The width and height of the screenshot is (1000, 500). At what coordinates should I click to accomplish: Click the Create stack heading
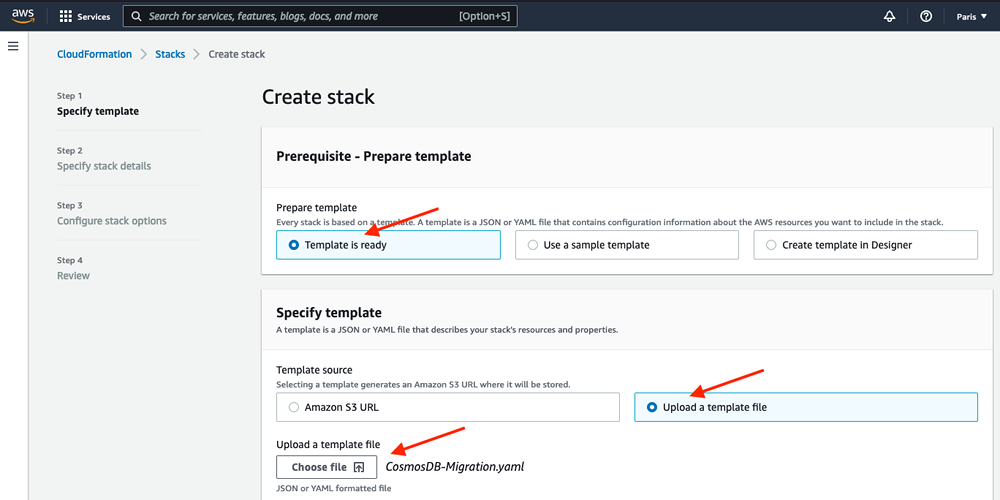318,98
